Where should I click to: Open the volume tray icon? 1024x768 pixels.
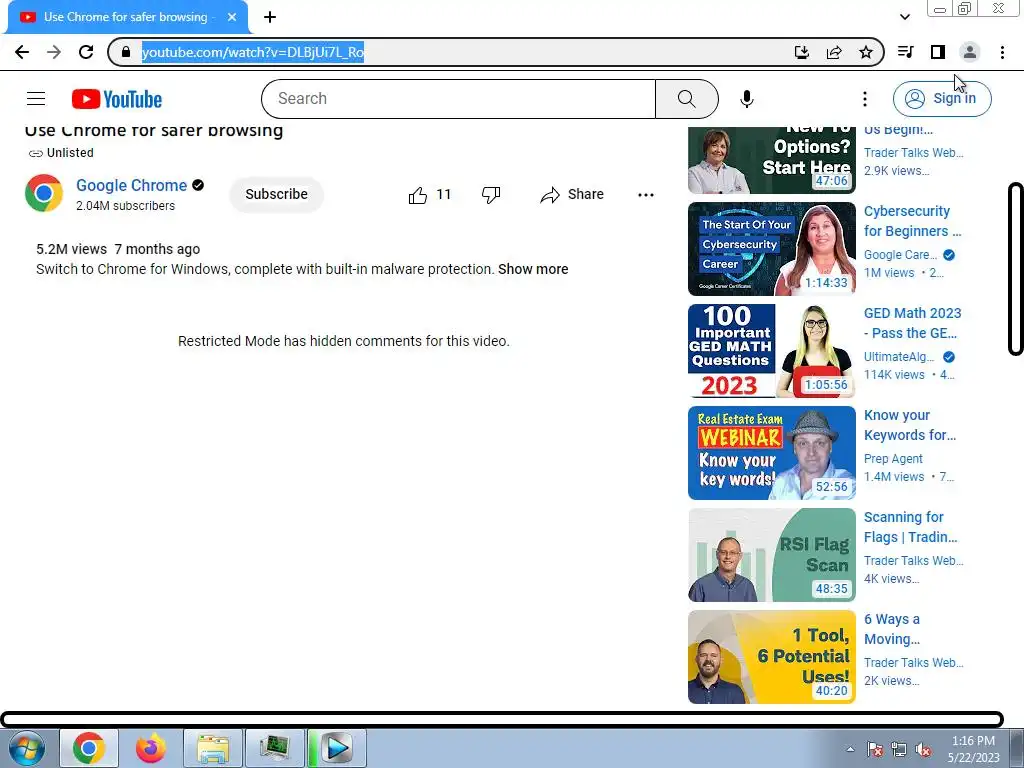(923, 749)
